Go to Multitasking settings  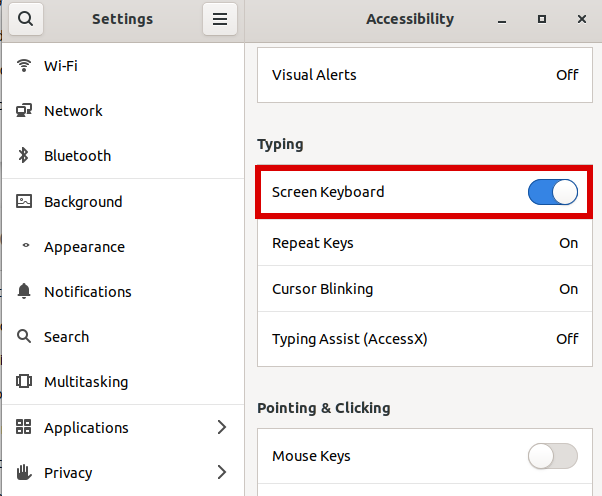[123, 382]
